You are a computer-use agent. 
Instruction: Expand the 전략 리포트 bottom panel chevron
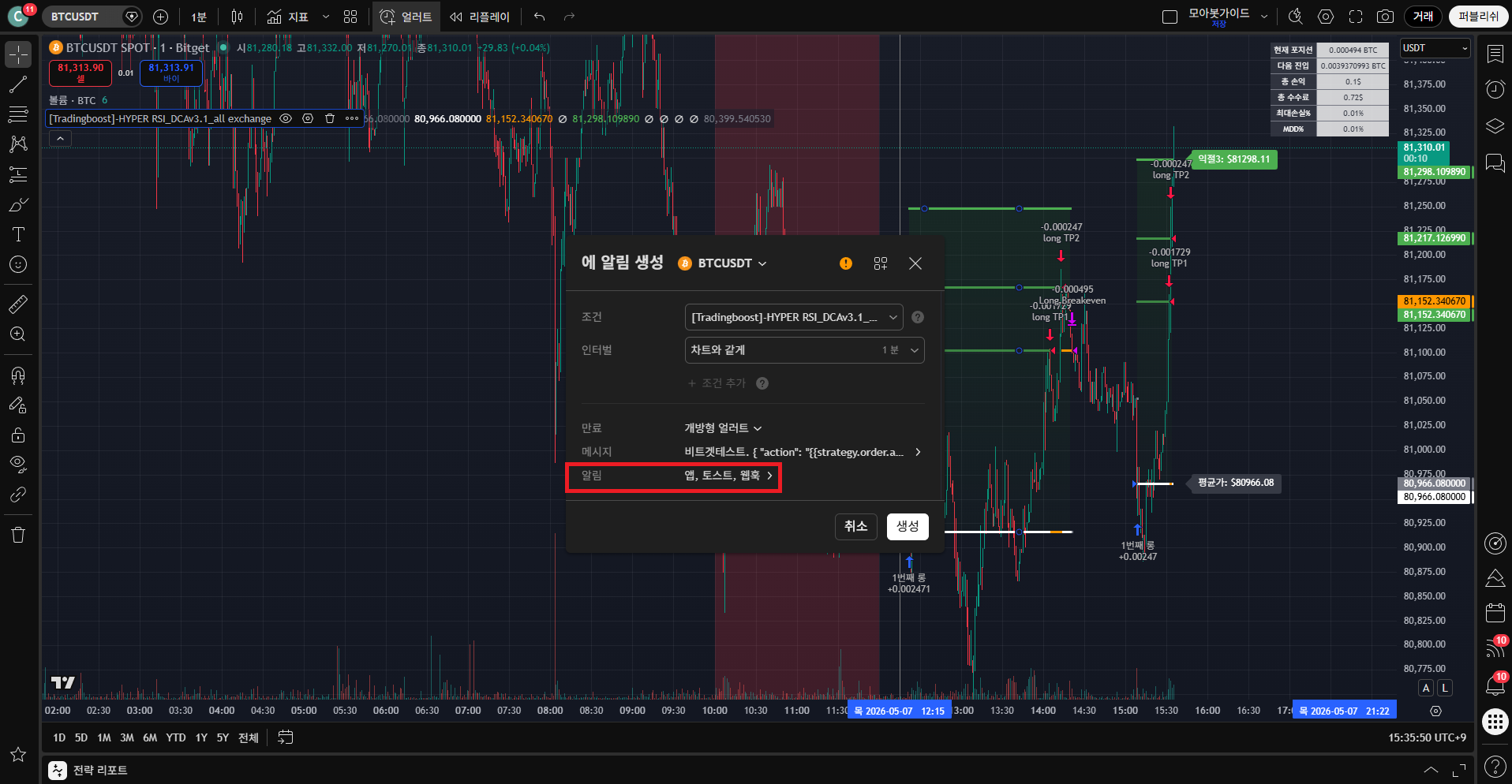click(x=1431, y=770)
